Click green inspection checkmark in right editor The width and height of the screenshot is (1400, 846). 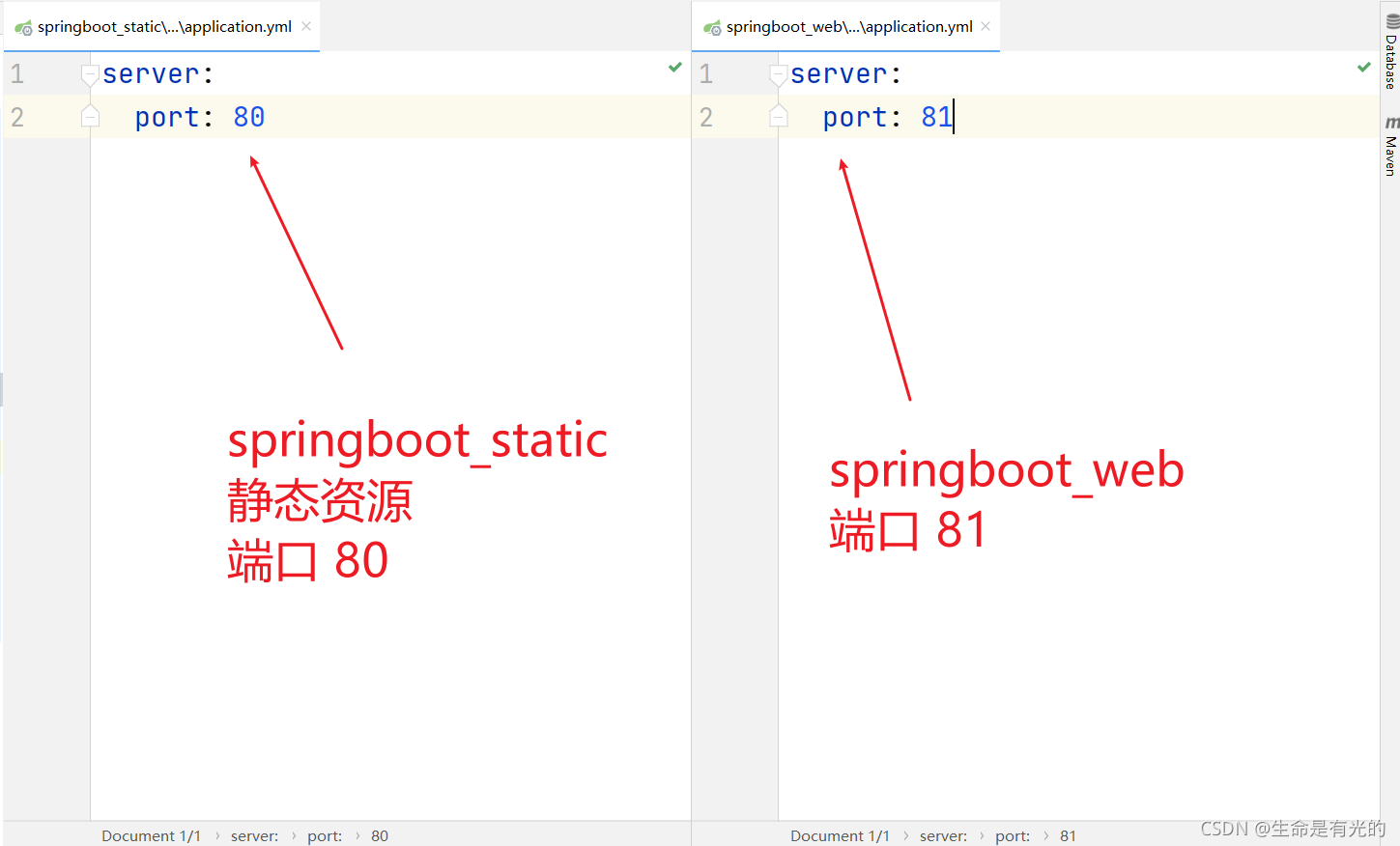click(1364, 67)
